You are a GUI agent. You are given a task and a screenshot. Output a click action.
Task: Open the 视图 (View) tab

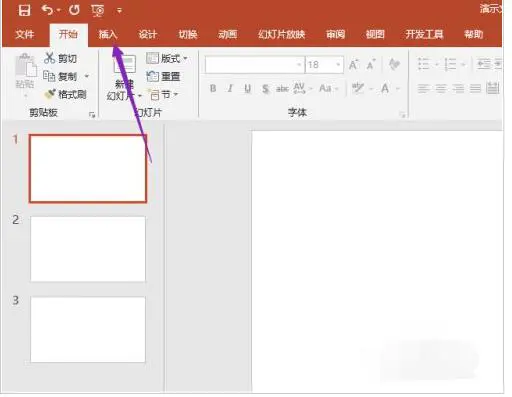(375, 34)
